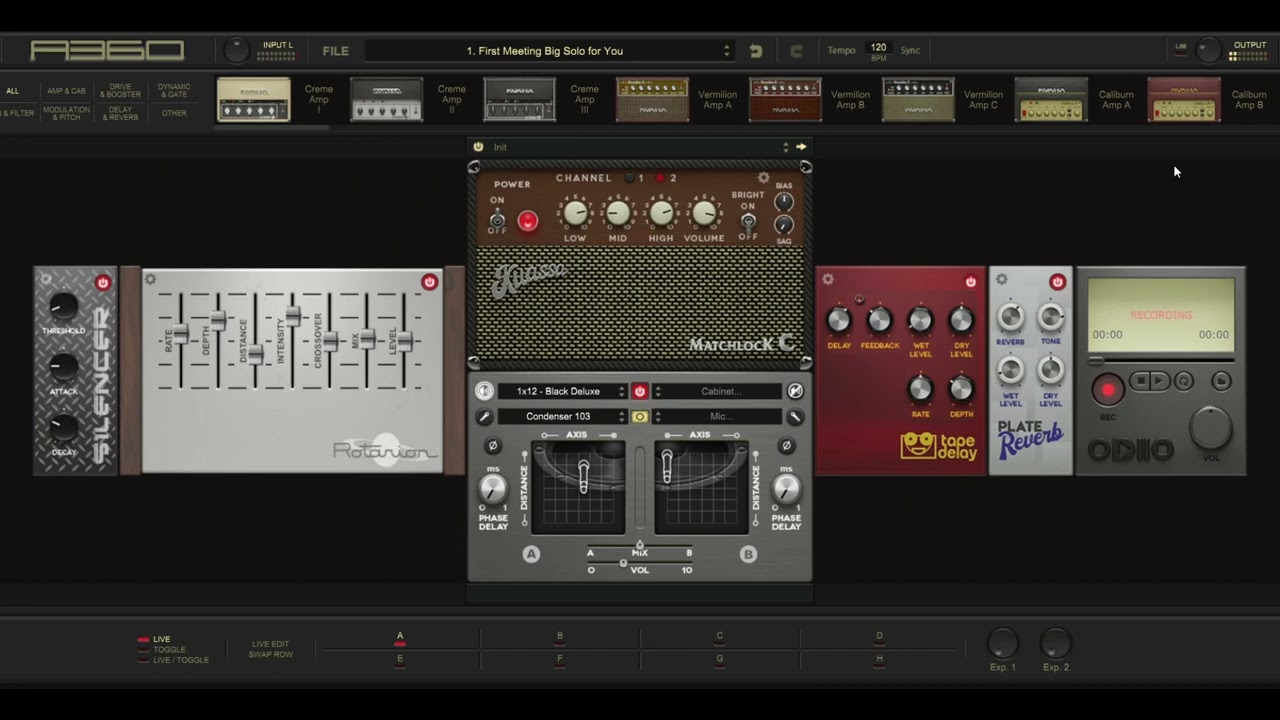
Task: Select amp channel 1
Action: tap(629, 178)
